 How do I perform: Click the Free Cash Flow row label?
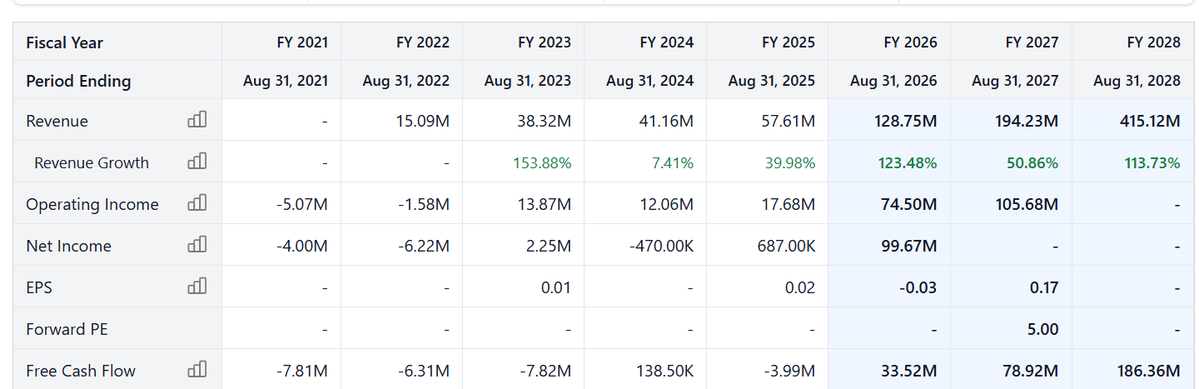coord(80,371)
